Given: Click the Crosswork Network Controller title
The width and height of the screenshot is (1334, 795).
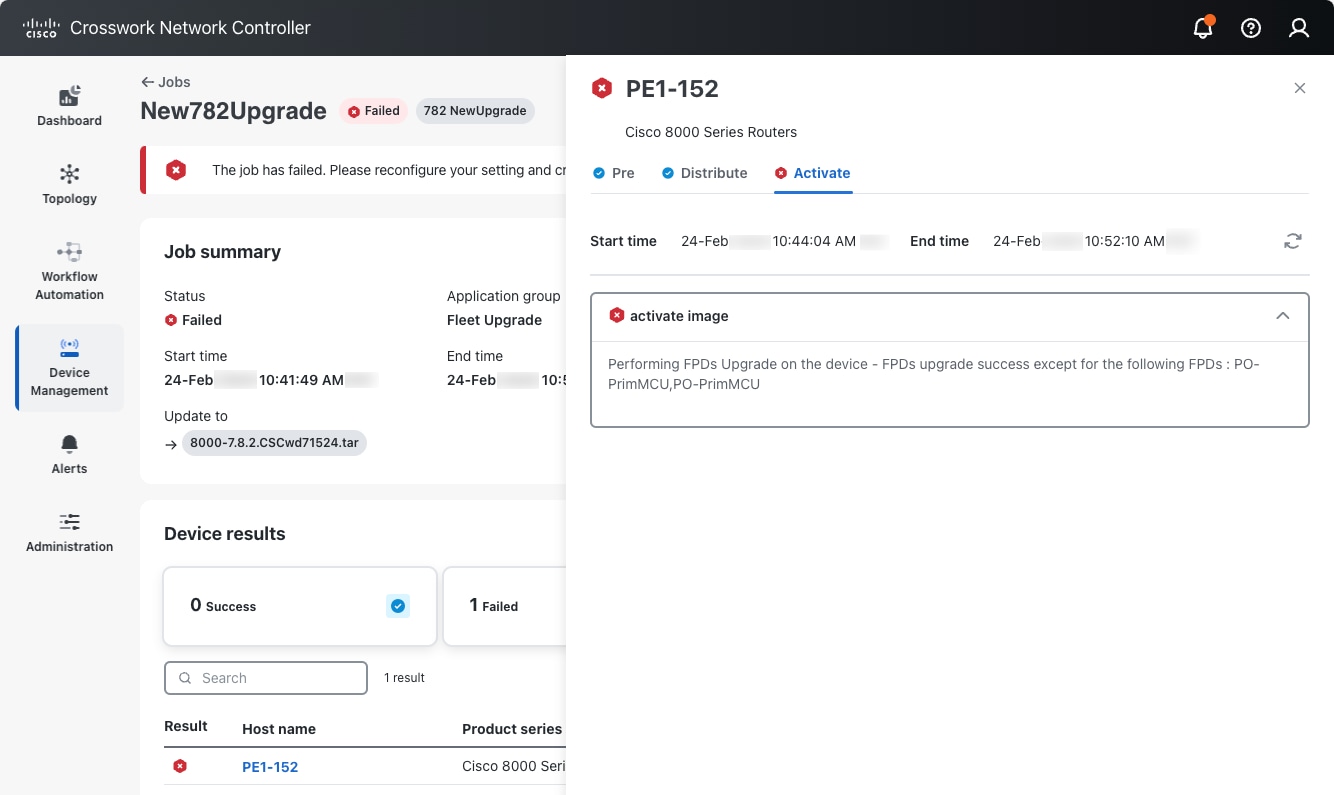Looking at the screenshot, I should pos(190,28).
